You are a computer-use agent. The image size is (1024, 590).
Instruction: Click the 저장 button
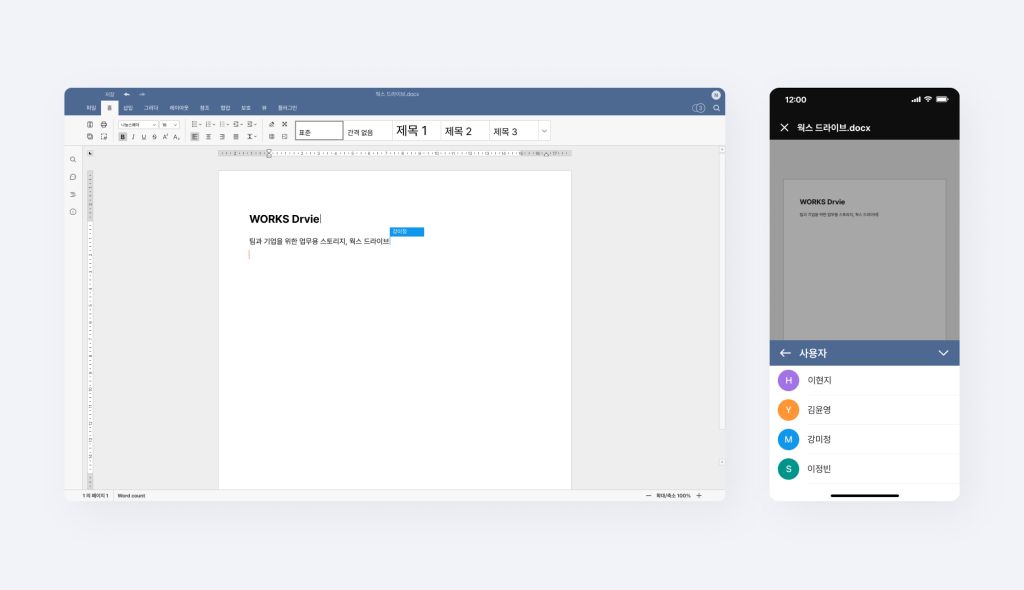pyautogui.click(x=109, y=94)
